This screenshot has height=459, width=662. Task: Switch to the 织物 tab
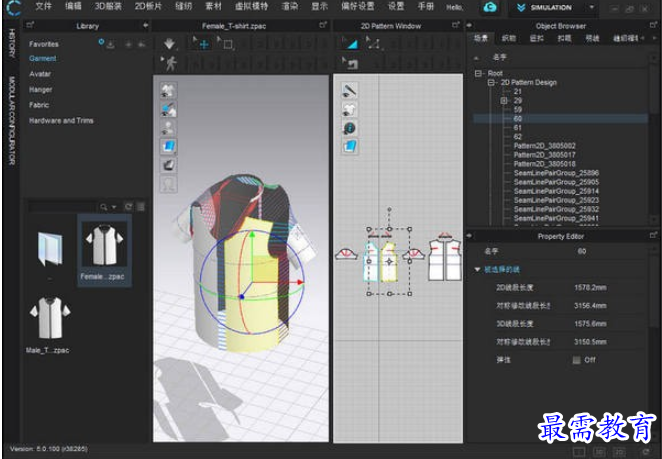click(508, 38)
